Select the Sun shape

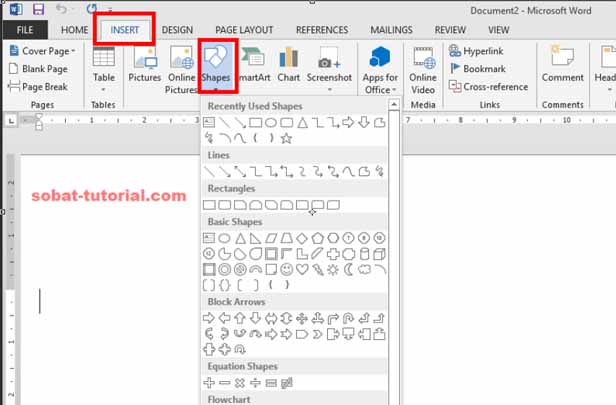click(333, 269)
